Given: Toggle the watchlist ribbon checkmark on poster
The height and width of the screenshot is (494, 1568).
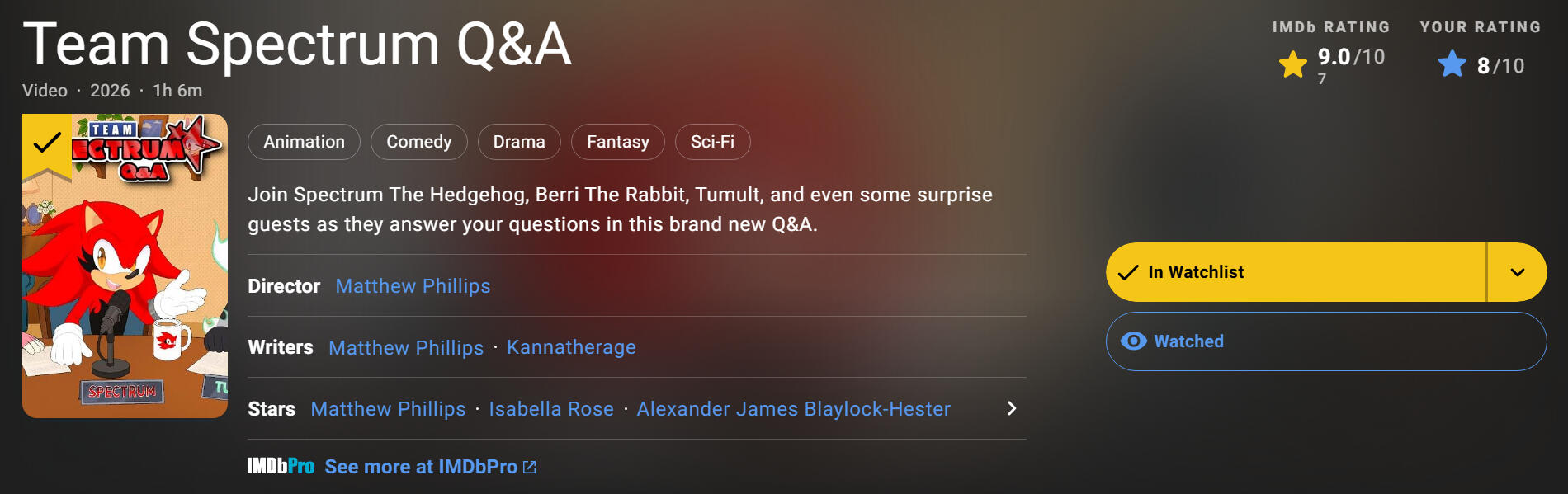Looking at the screenshot, I should click(47, 143).
